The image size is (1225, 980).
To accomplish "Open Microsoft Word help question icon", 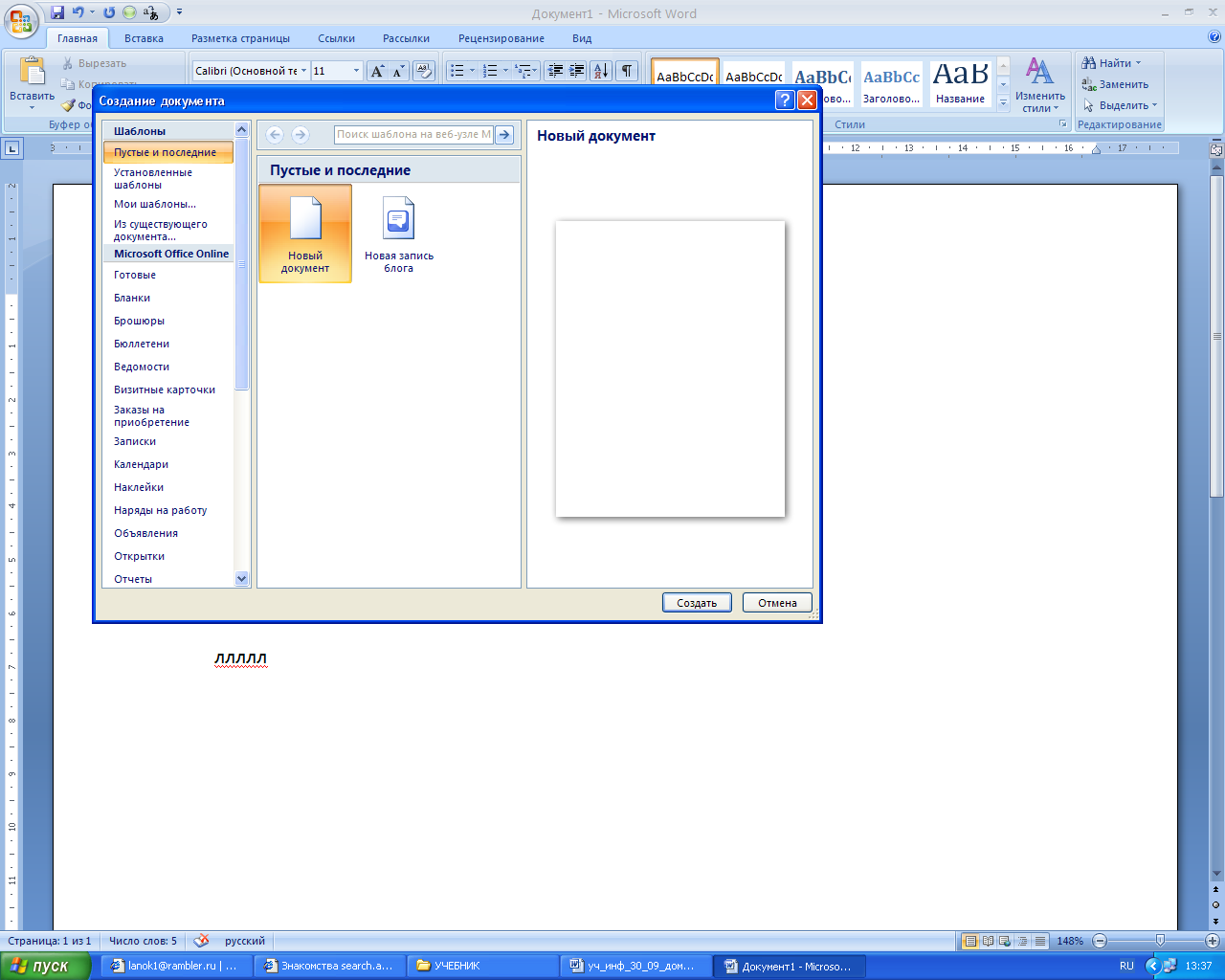I will pos(1214,38).
